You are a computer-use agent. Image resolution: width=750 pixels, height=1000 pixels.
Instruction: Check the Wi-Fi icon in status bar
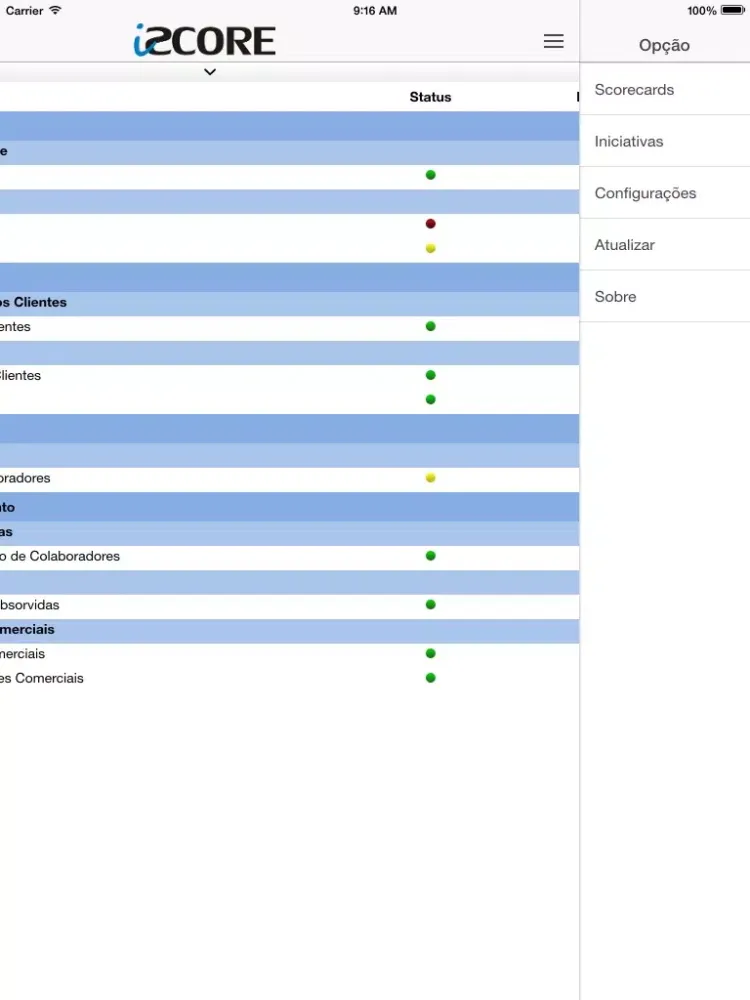tap(55, 10)
